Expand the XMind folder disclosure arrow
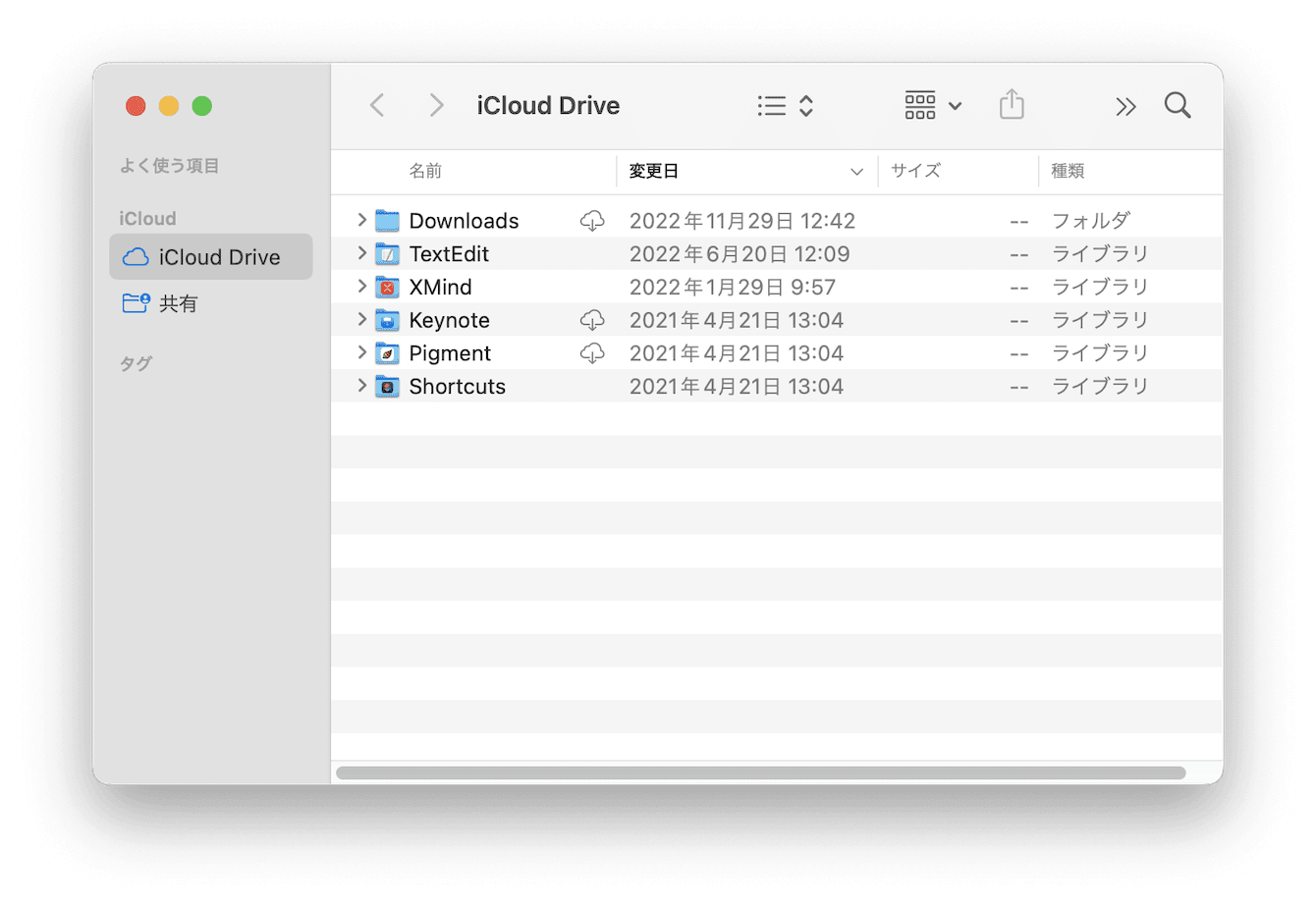The width and height of the screenshot is (1316, 907). [361, 287]
